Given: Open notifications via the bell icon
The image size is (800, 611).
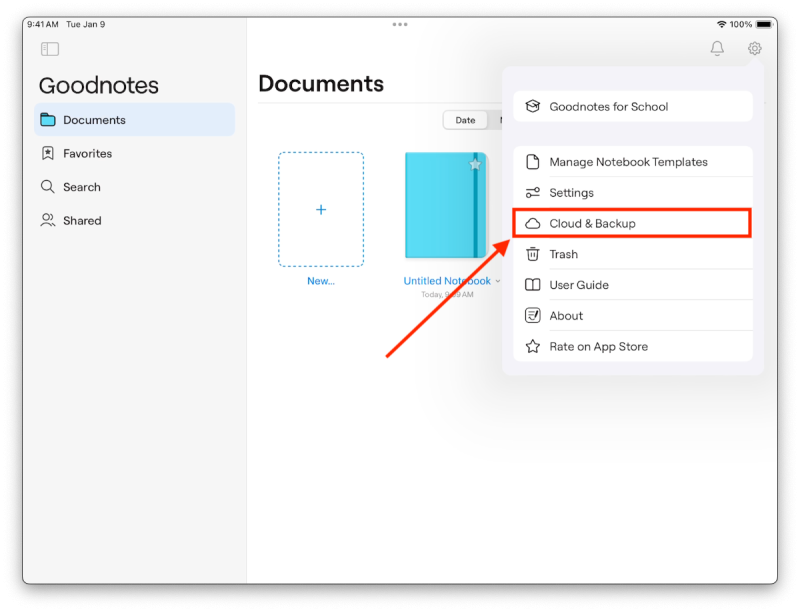Looking at the screenshot, I should (x=716, y=47).
